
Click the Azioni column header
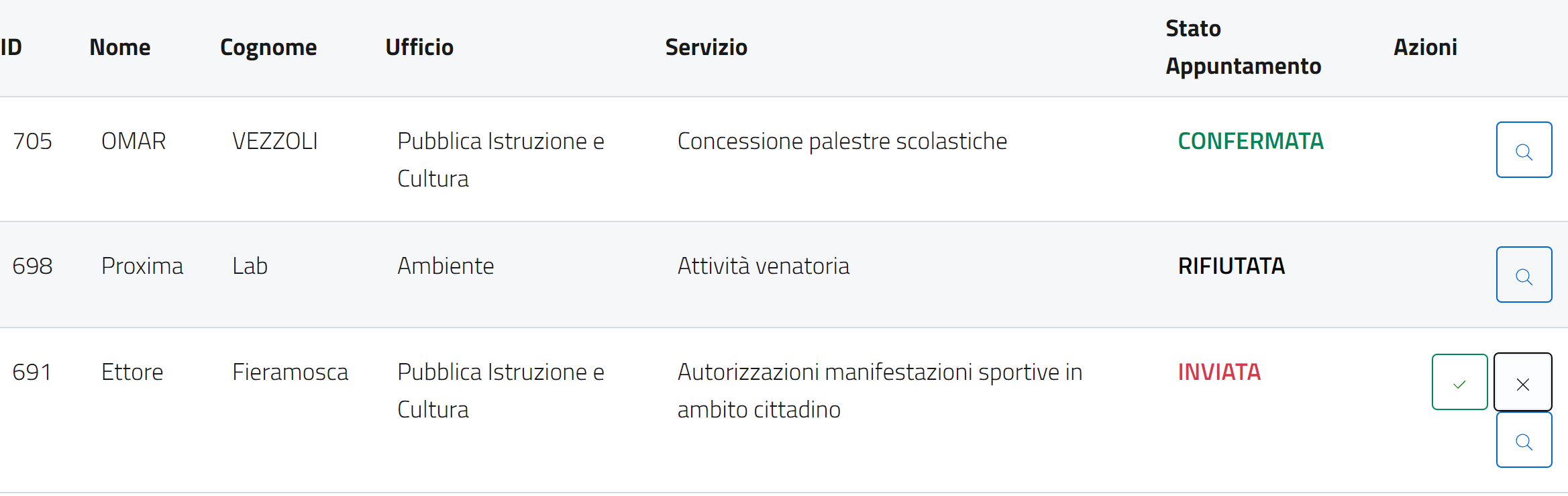click(1425, 48)
